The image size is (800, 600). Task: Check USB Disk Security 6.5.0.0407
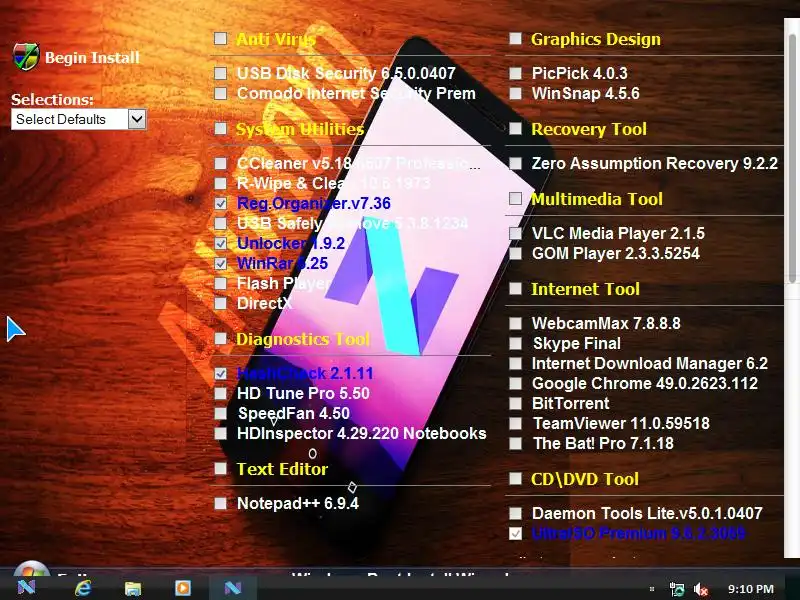220,73
